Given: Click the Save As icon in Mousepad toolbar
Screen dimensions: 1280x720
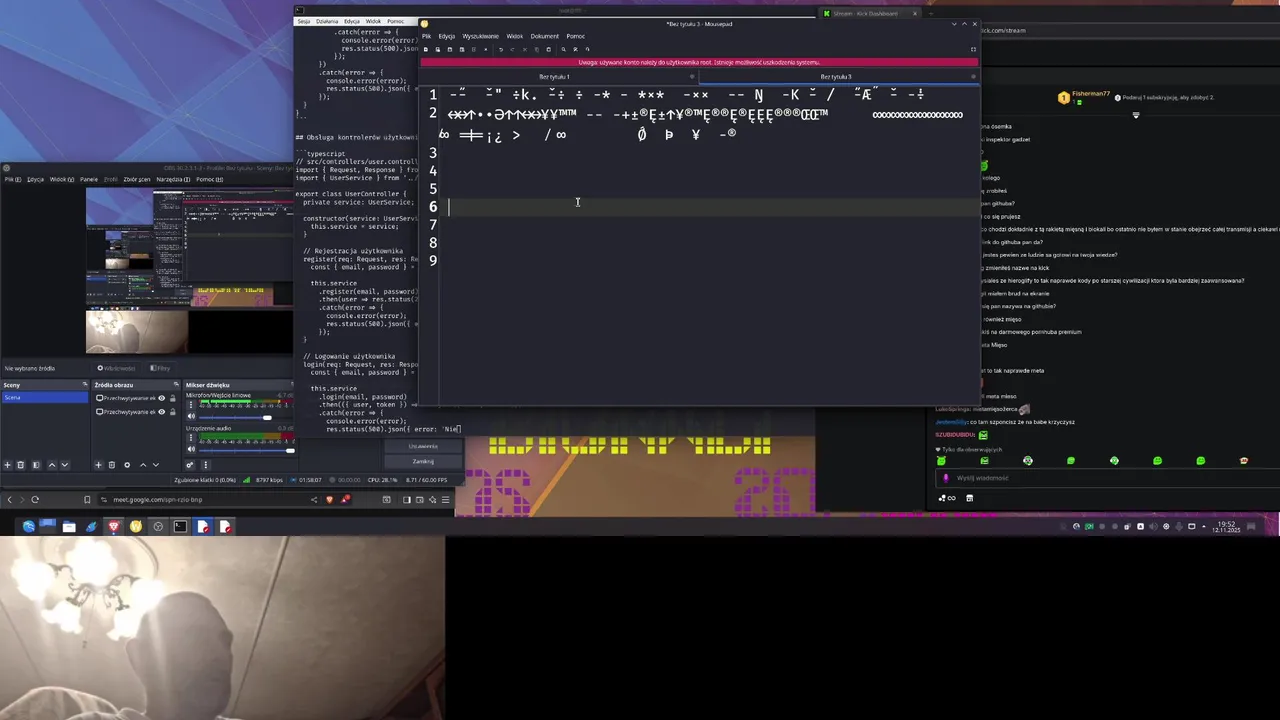Looking at the screenshot, I should 462,49.
